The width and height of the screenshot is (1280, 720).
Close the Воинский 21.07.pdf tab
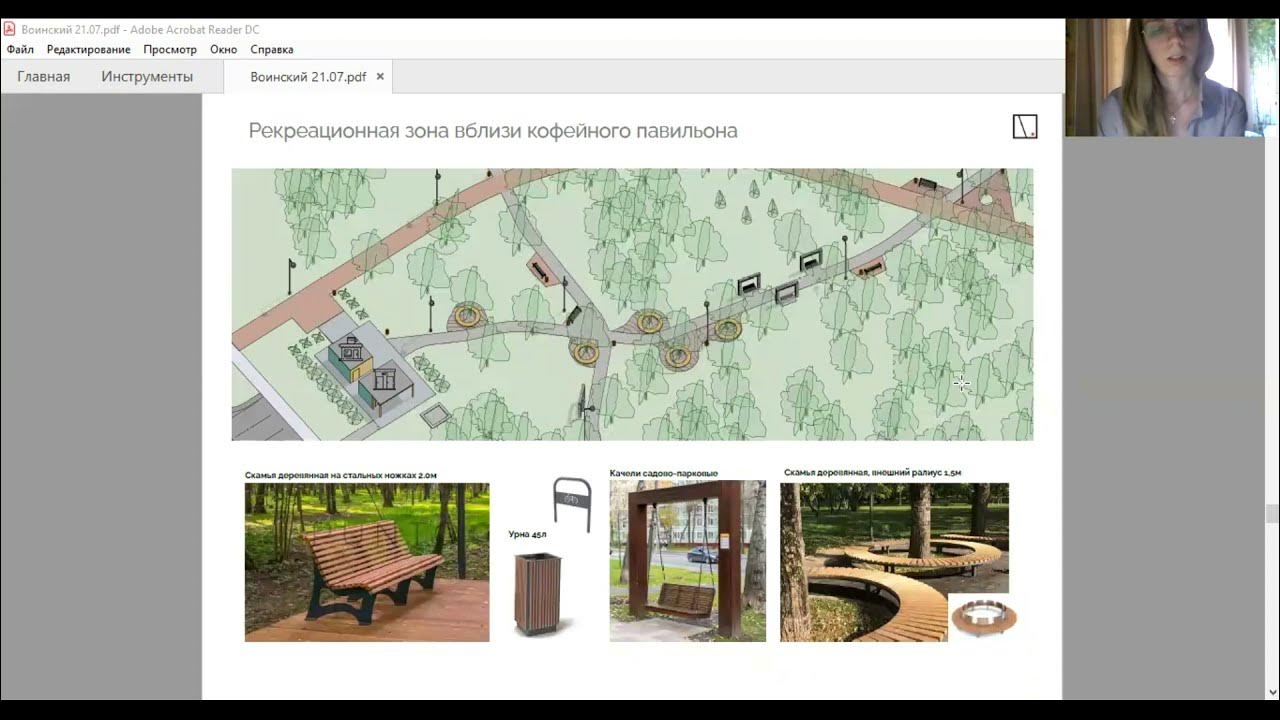380,76
